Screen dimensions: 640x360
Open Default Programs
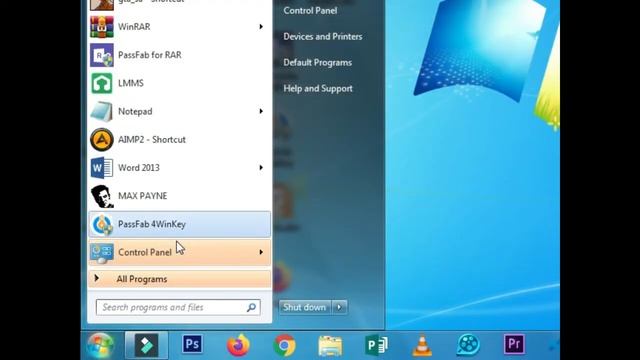[318, 63]
